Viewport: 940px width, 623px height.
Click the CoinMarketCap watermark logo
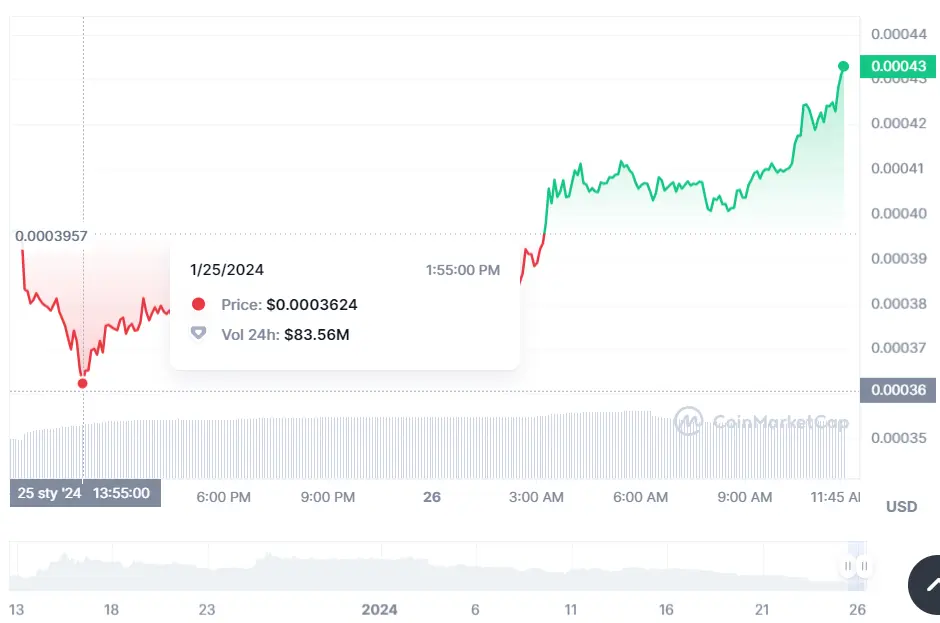[761, 421]
